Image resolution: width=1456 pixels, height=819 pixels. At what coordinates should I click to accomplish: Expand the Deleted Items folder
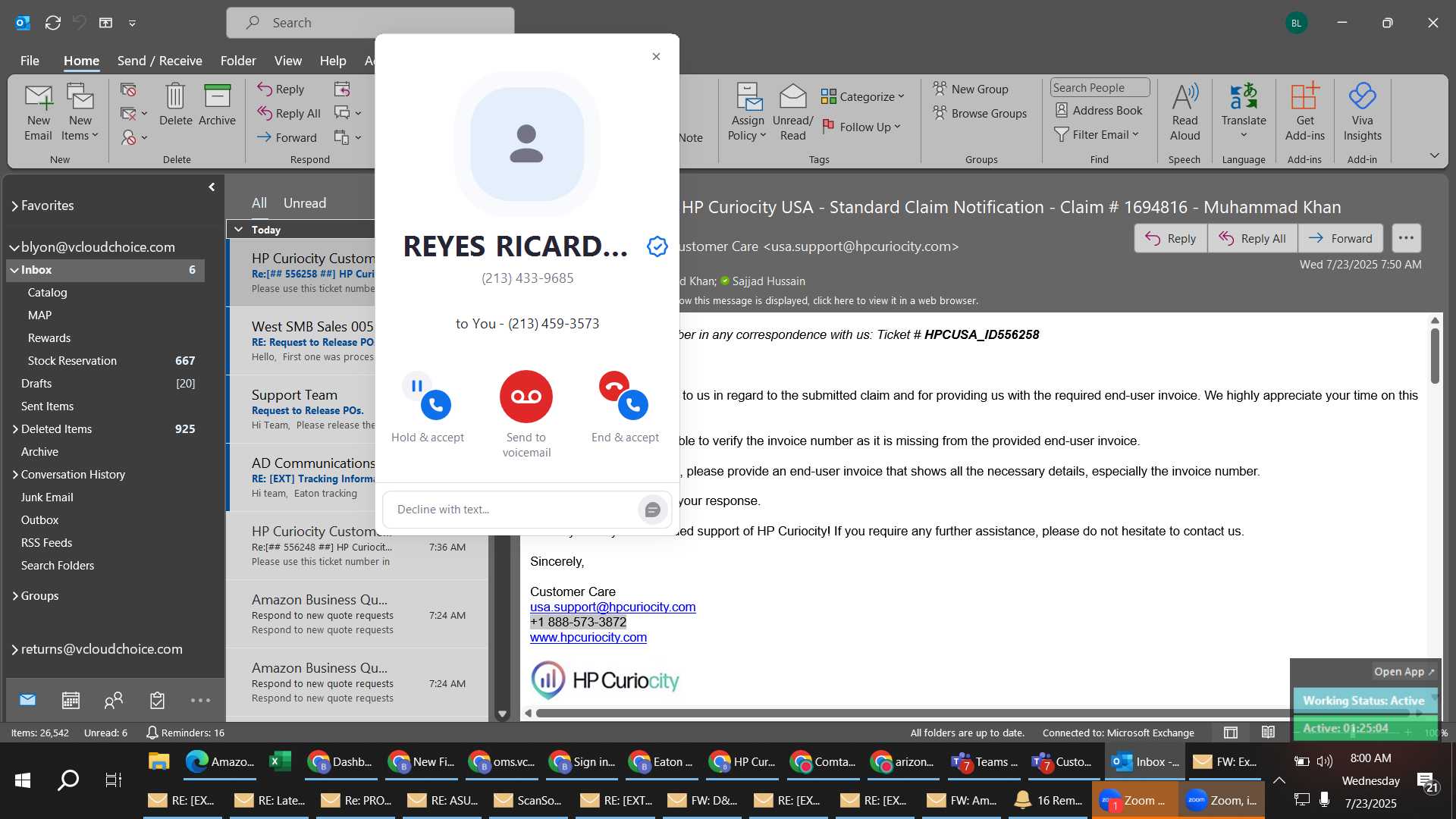click(x=14, y=429)
